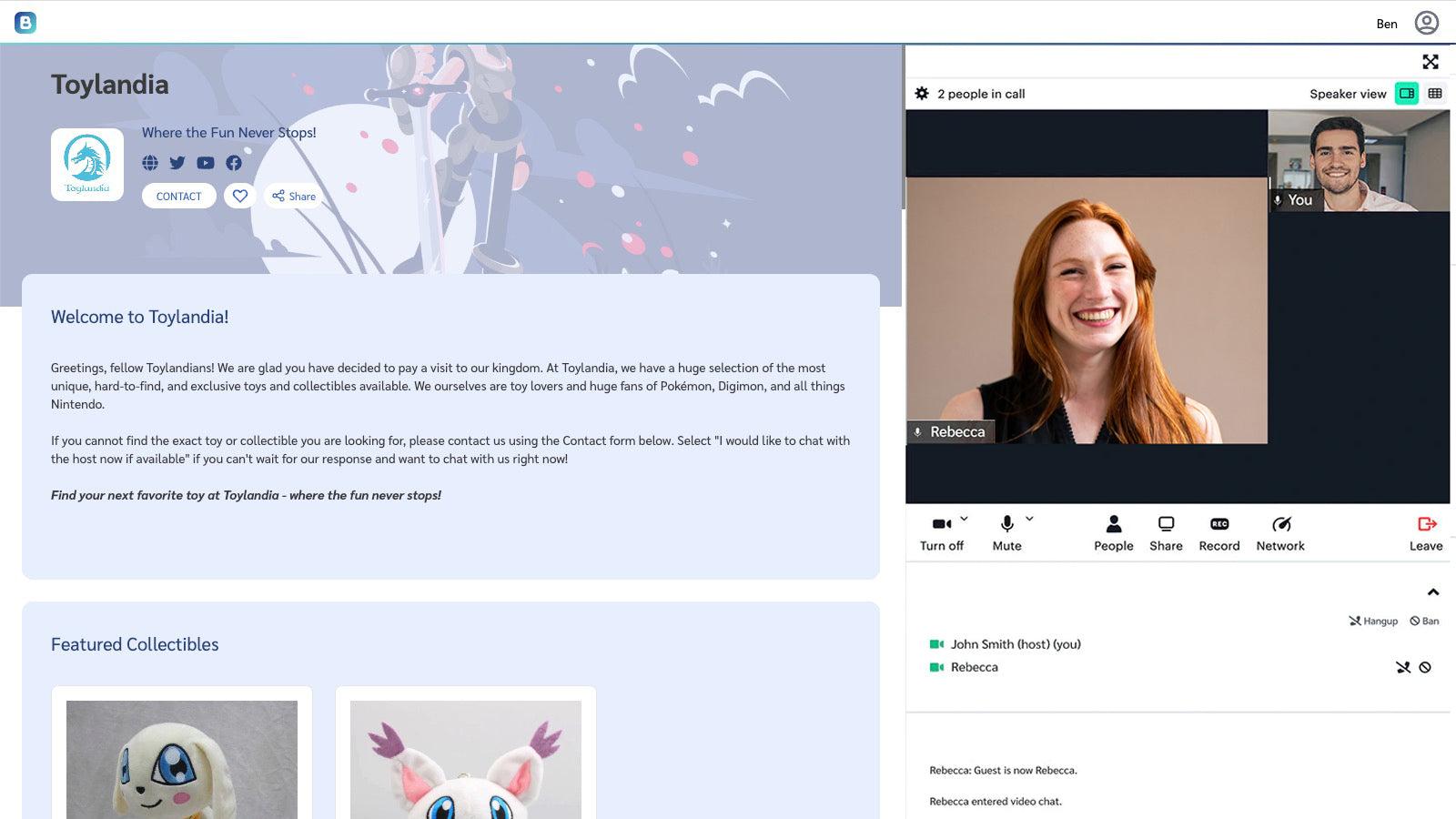Screen dimensions: 1456x819
Task: Expand video chat to fullscreen
Action: 1431,62
